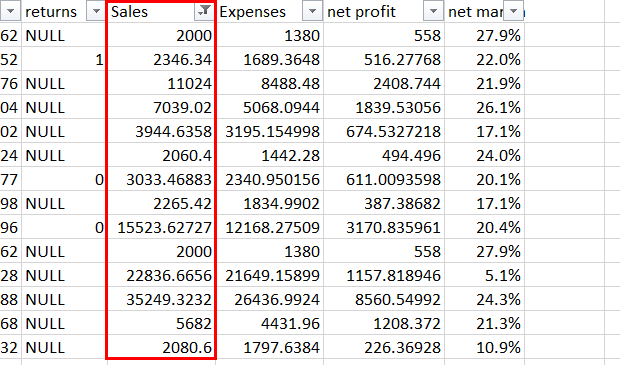Select the Sales cell showing 35249.3232
This screenshot has width=620, height=365.
(161, 299)
